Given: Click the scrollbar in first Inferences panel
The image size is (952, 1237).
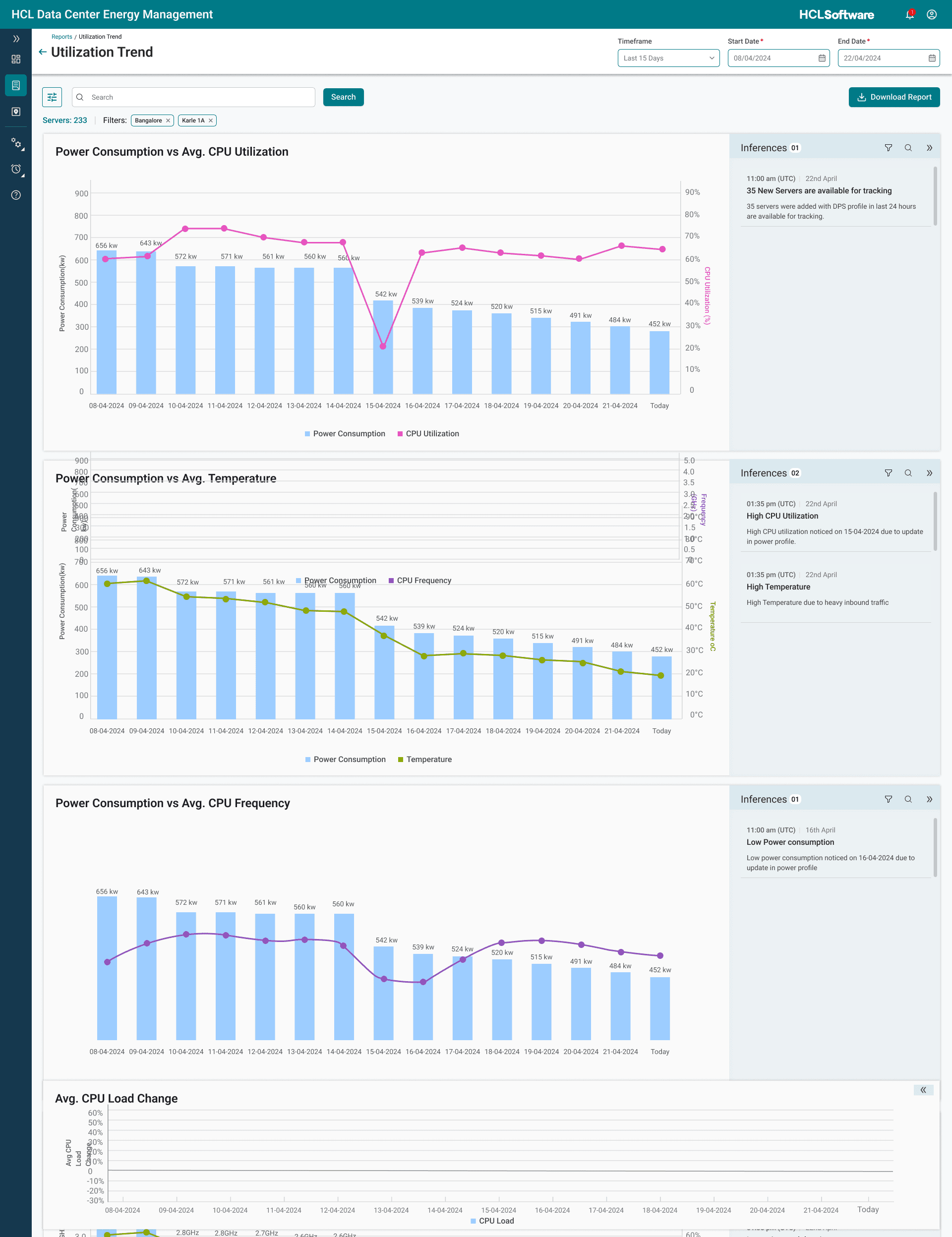Looking at the screenshot, I should pyautogui.click(x=935, y=196).
